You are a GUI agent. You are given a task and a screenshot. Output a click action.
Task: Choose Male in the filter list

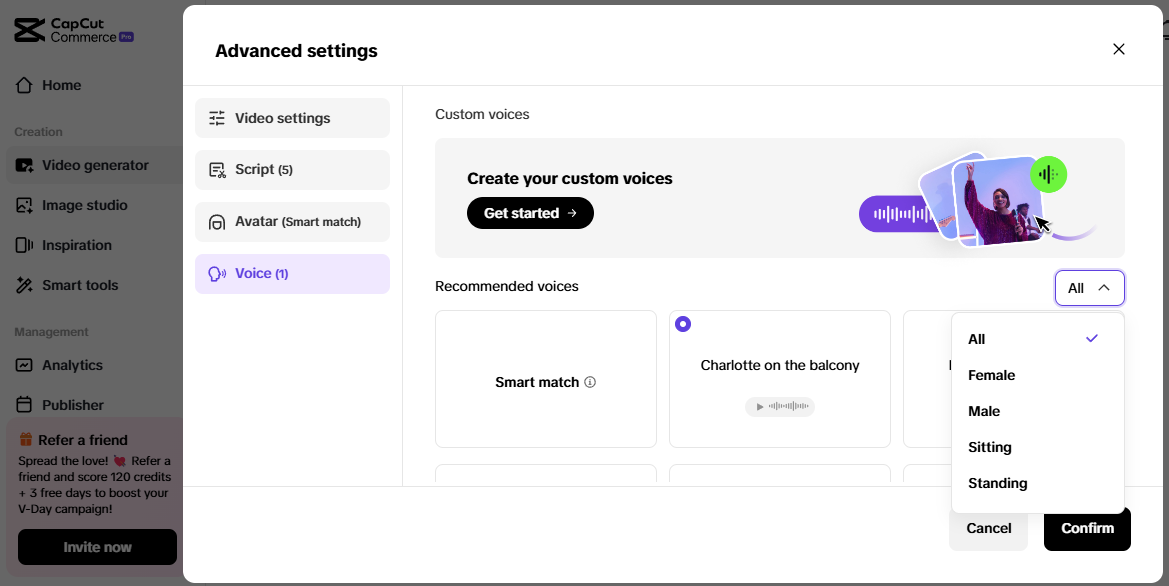[x=1037, y=411]
